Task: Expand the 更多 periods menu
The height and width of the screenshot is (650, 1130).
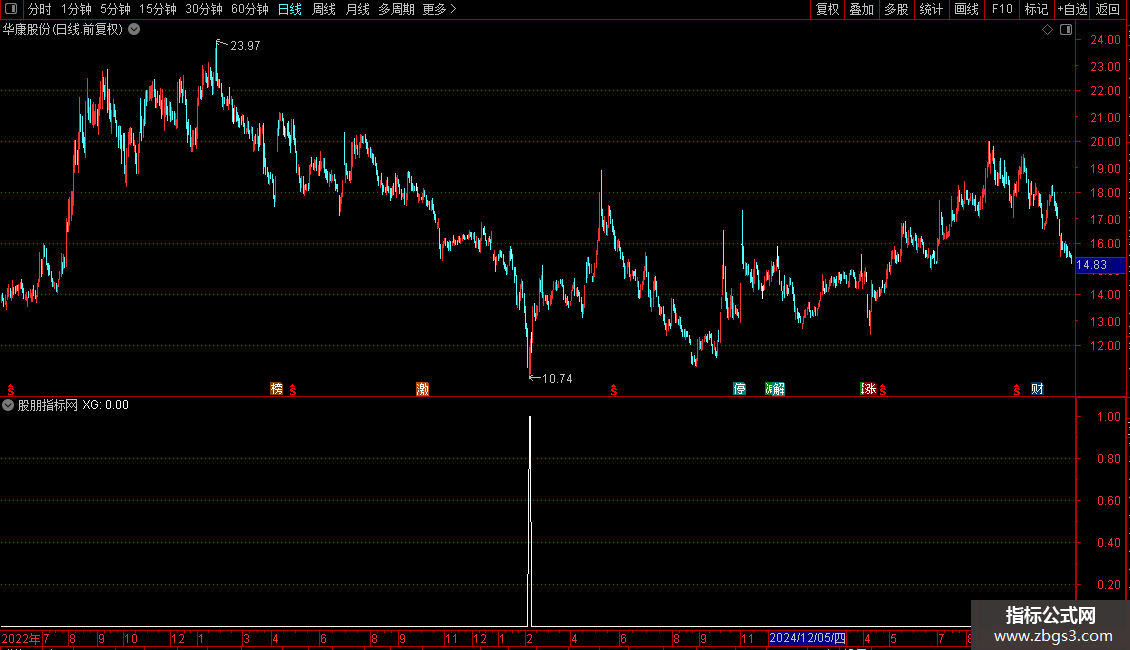Action: tap(440, 9)
